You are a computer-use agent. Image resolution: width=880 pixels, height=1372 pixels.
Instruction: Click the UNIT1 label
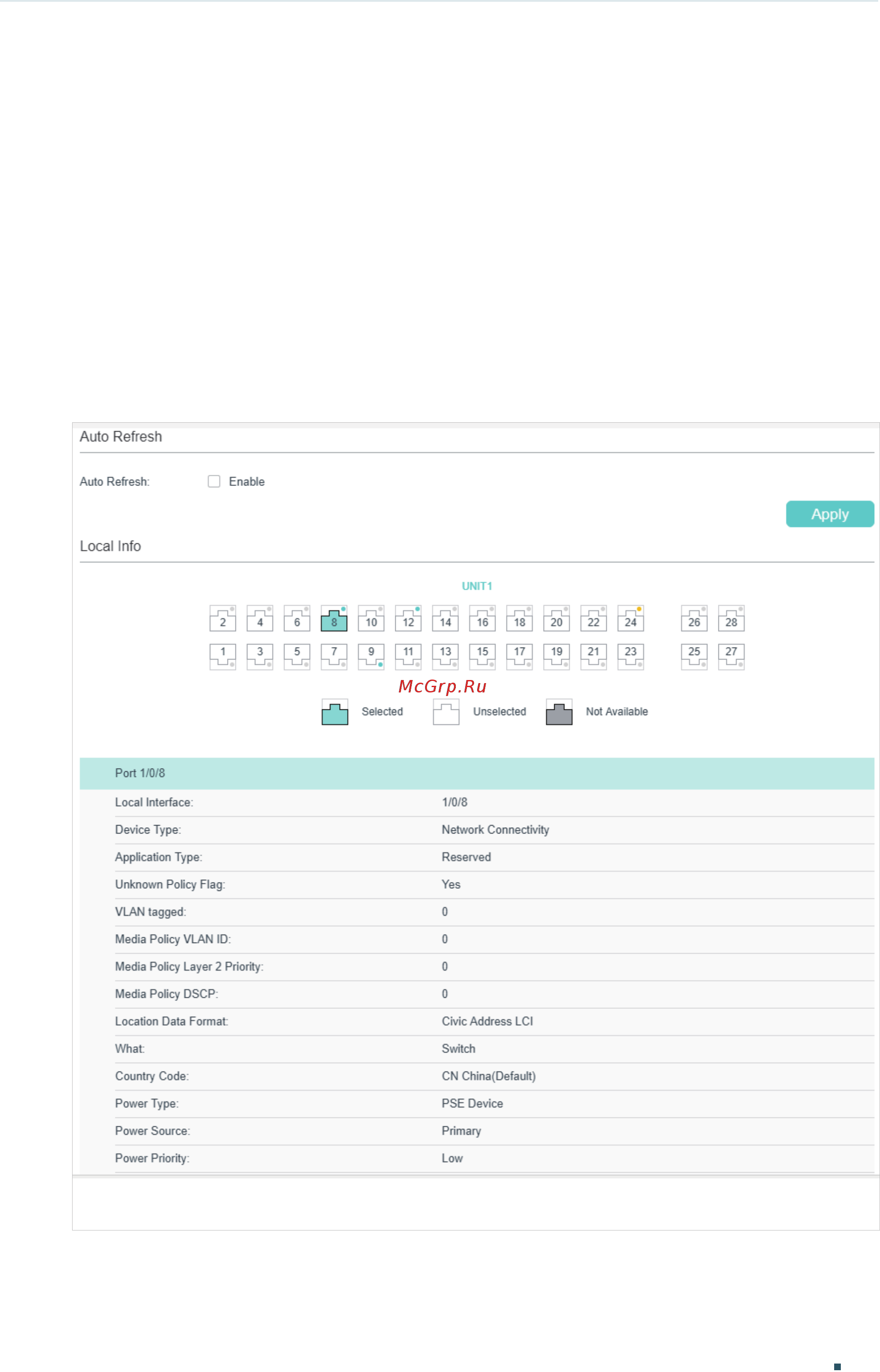(477, 586)
